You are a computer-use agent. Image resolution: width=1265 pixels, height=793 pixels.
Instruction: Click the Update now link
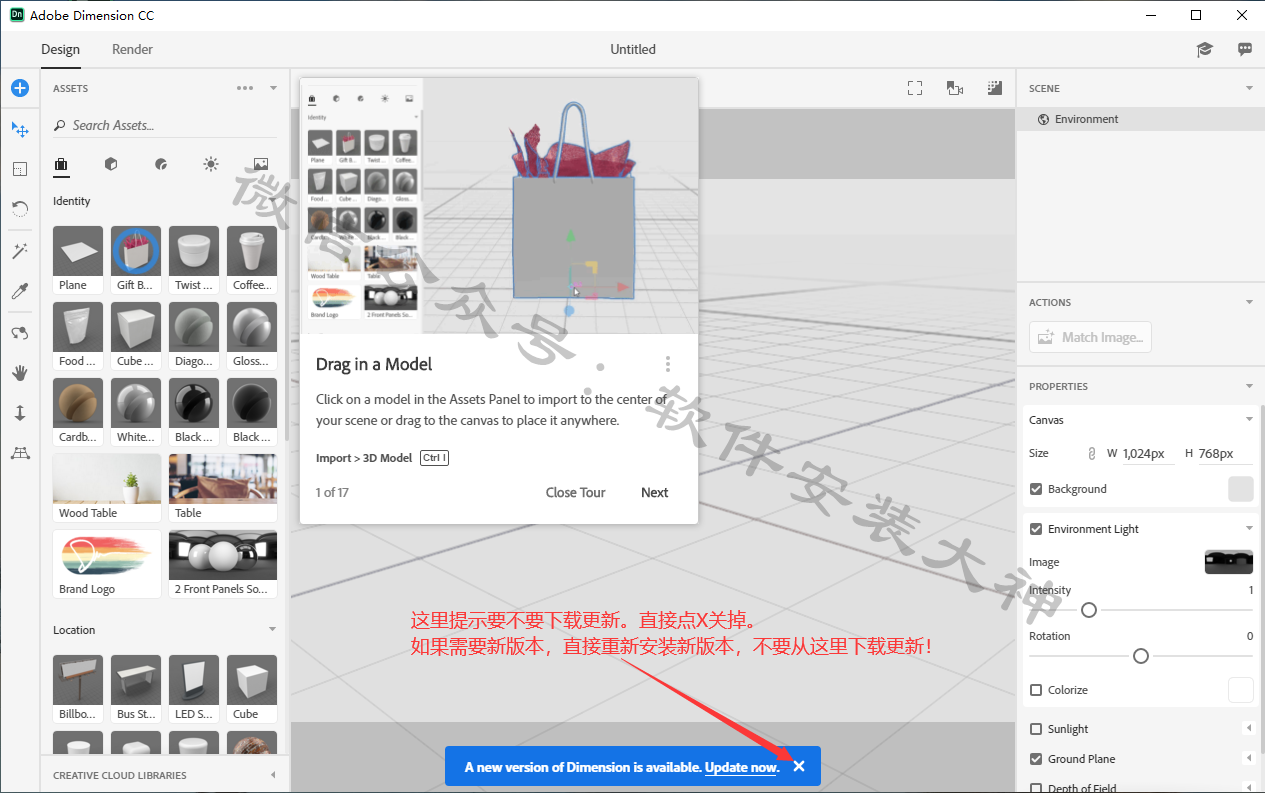click(740, 767)
